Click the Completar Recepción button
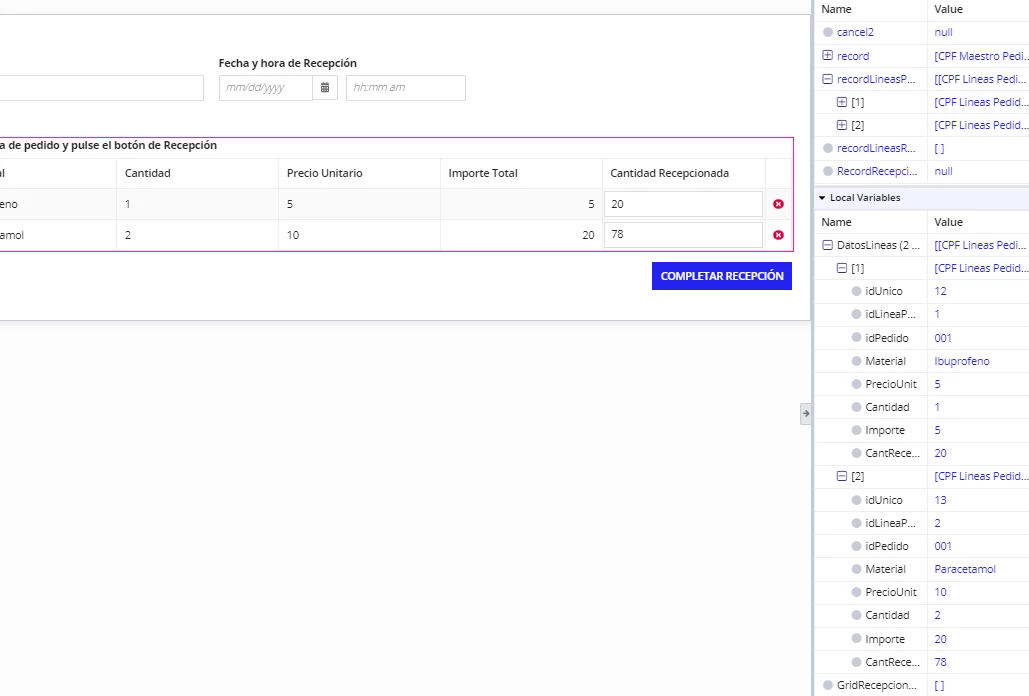The width and height of the screenshot is (1029, 696). 722,276
